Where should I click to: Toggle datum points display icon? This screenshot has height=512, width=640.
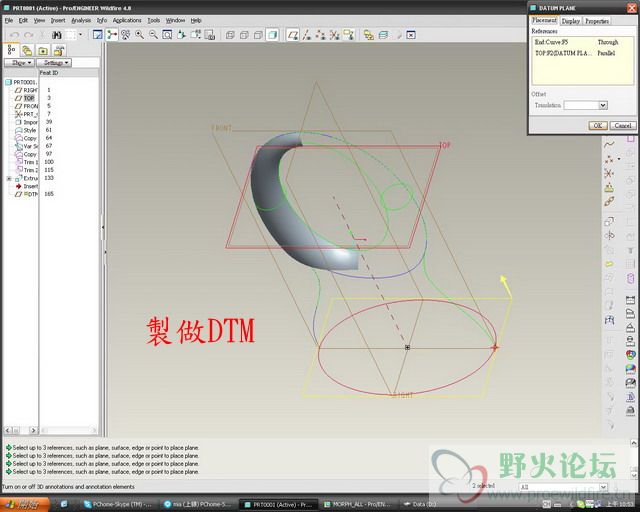coord(320,35)
